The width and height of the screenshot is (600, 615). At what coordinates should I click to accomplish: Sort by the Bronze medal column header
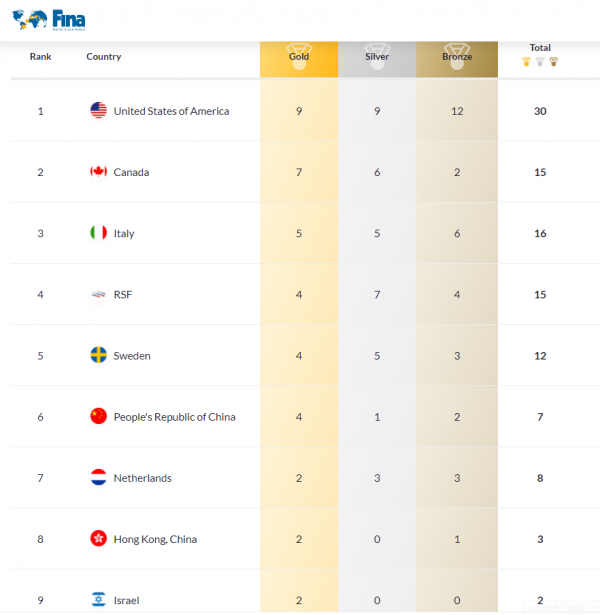(457, 57)
